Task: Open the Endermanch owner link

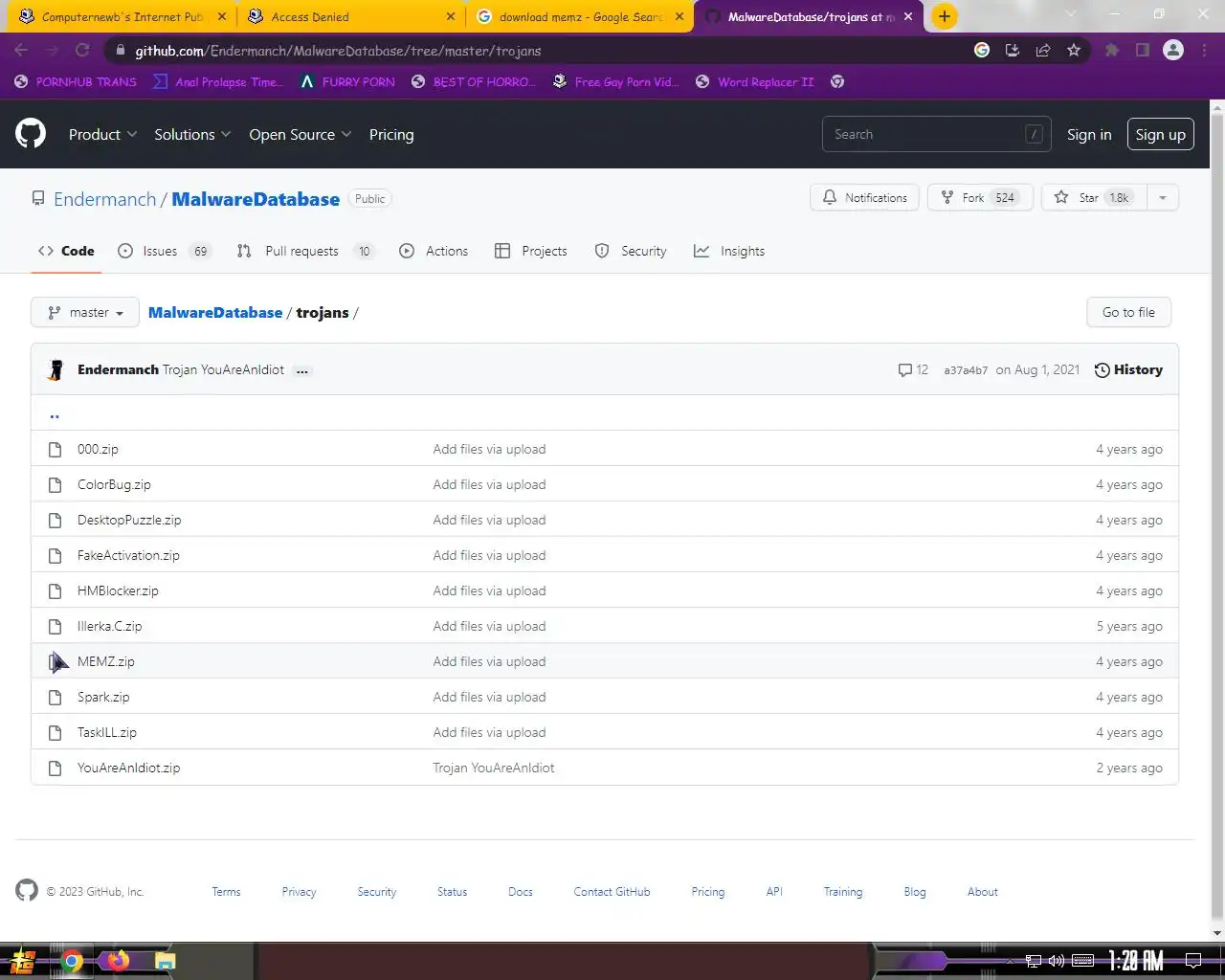Action: [x=104, y=199]
